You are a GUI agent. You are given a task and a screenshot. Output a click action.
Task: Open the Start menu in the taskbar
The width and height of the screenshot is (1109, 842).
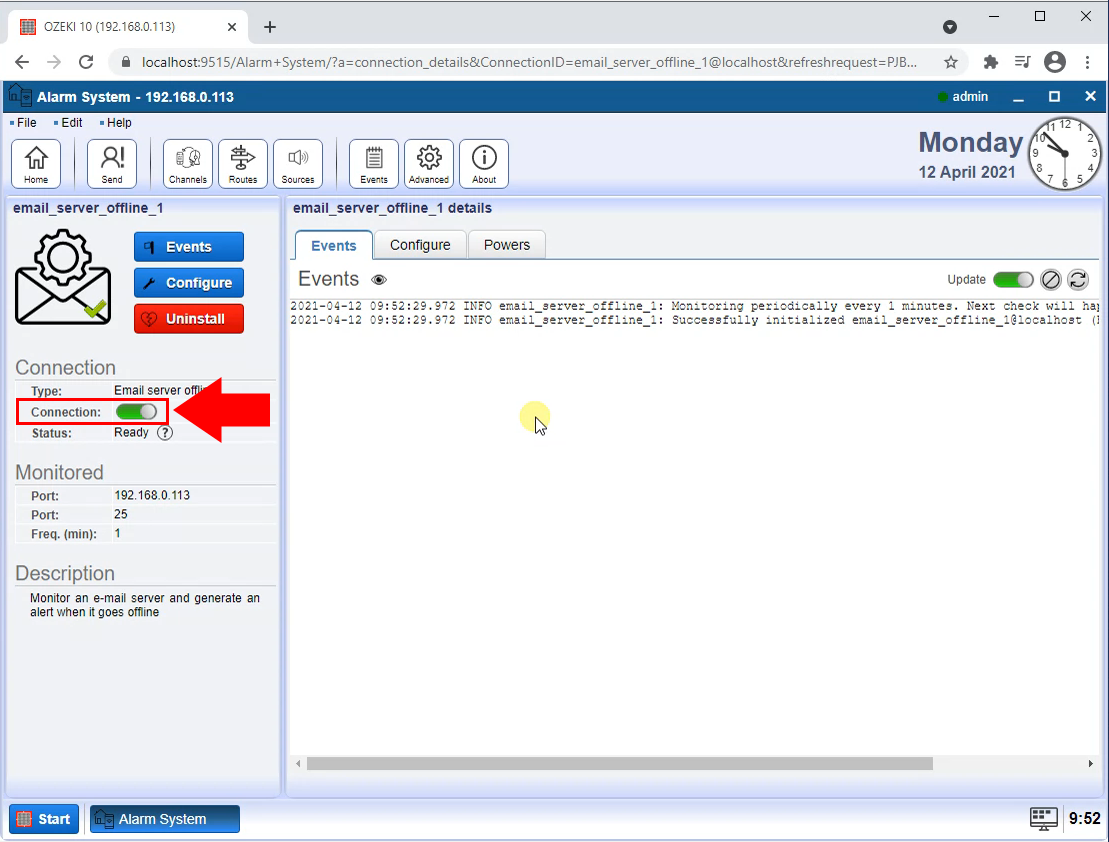[x=43, y=818]
